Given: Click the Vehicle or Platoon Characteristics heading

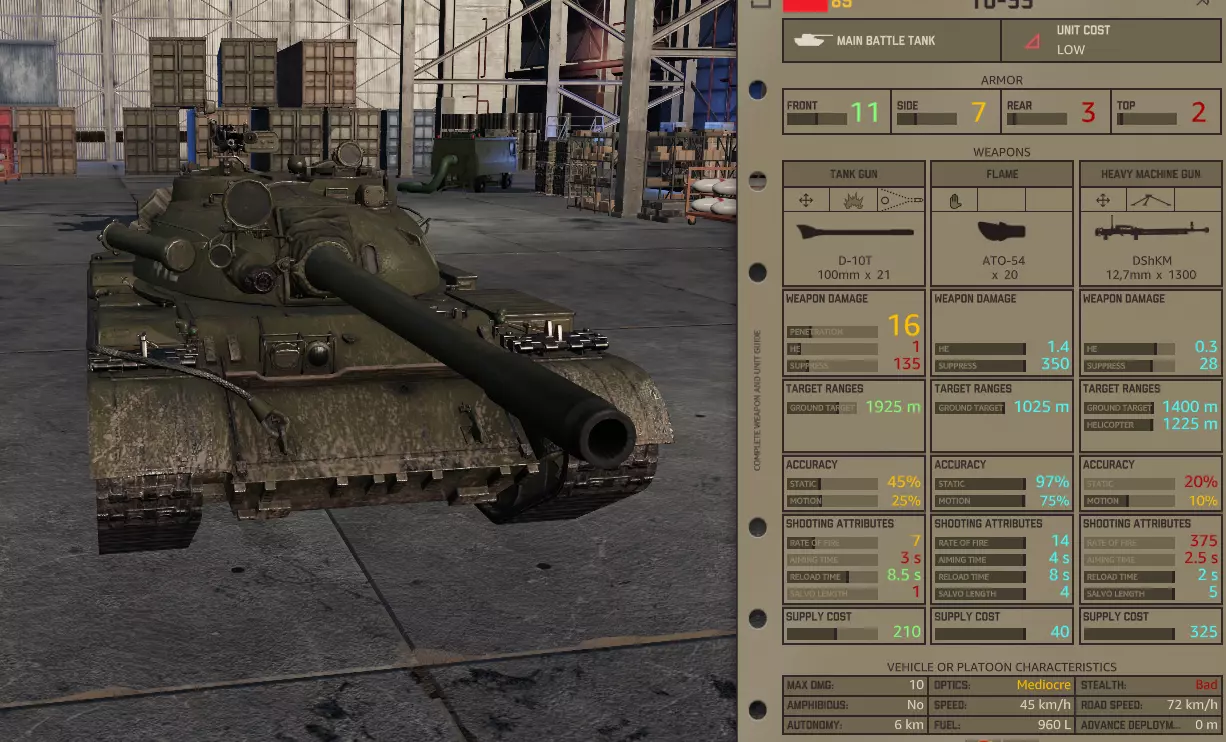Looking at the screenshot, I should coord(1001,667).
